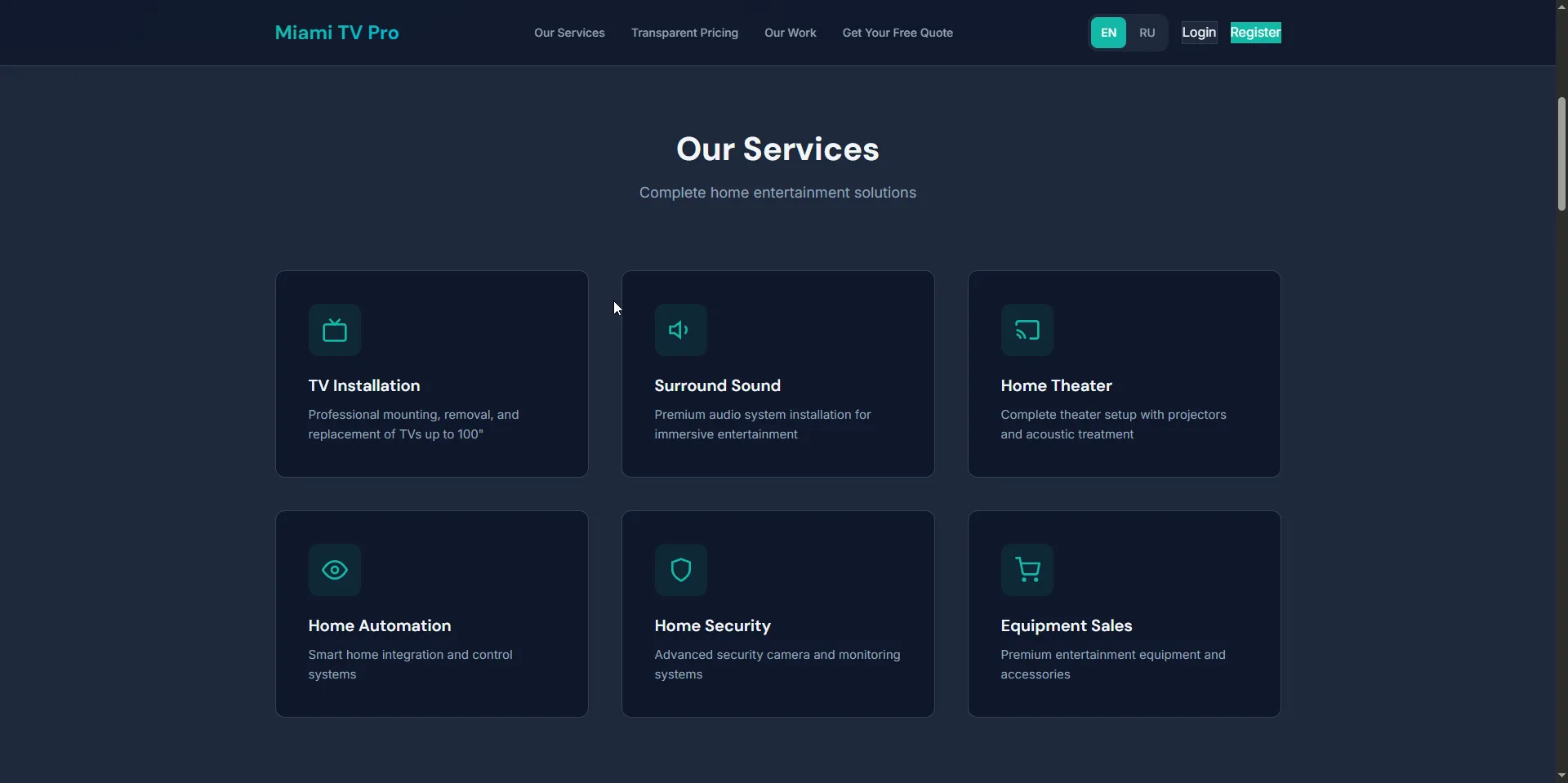This screenshot has width=1568, height=783.
Task: Click the shopping cart icon for Equipment Sales
Action: coord(1027,570)
